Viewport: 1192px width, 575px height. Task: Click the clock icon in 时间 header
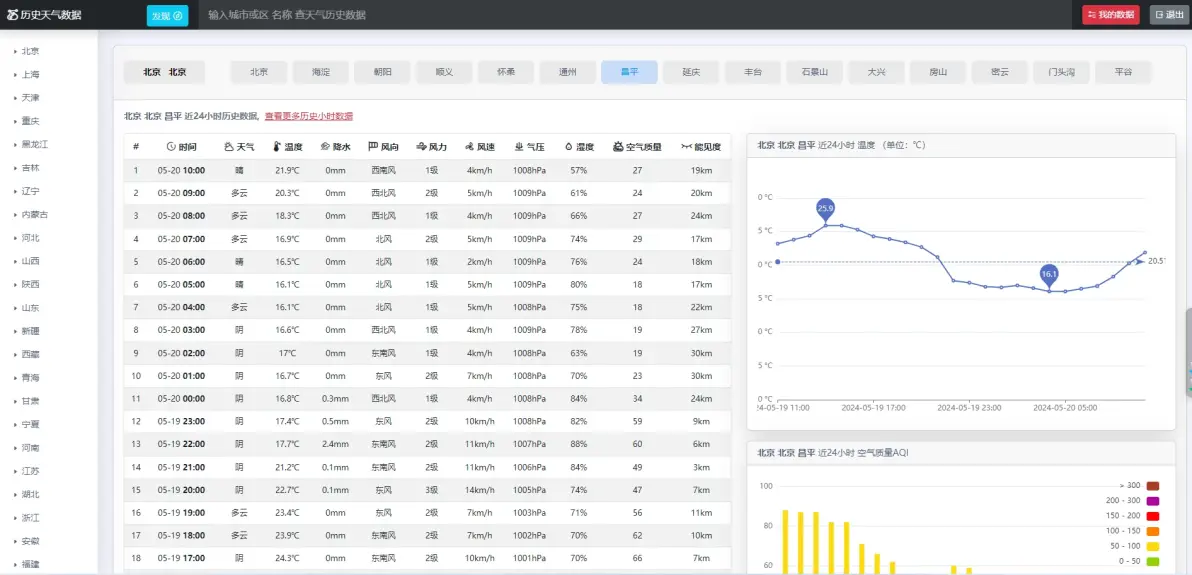click(x=171, y=147)
